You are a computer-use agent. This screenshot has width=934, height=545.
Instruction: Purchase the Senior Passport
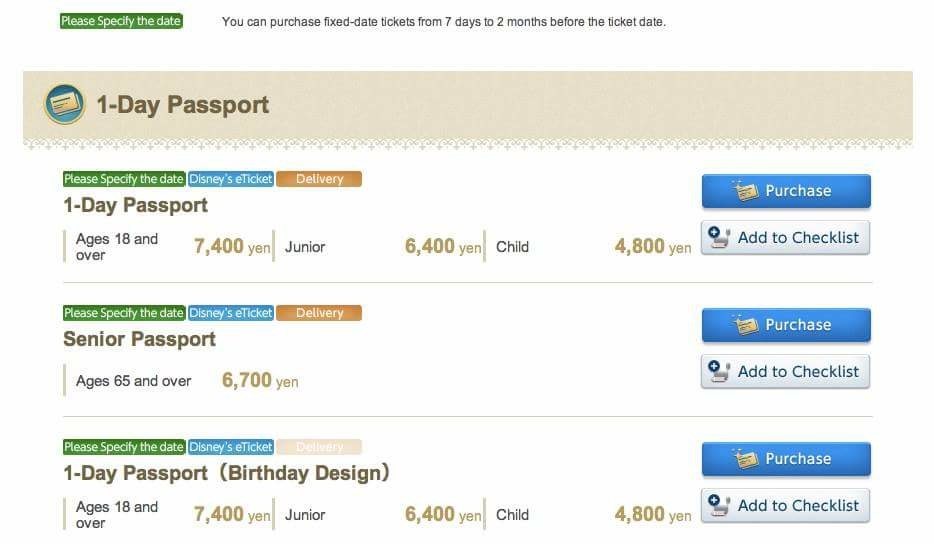click(x=786, y=325)
